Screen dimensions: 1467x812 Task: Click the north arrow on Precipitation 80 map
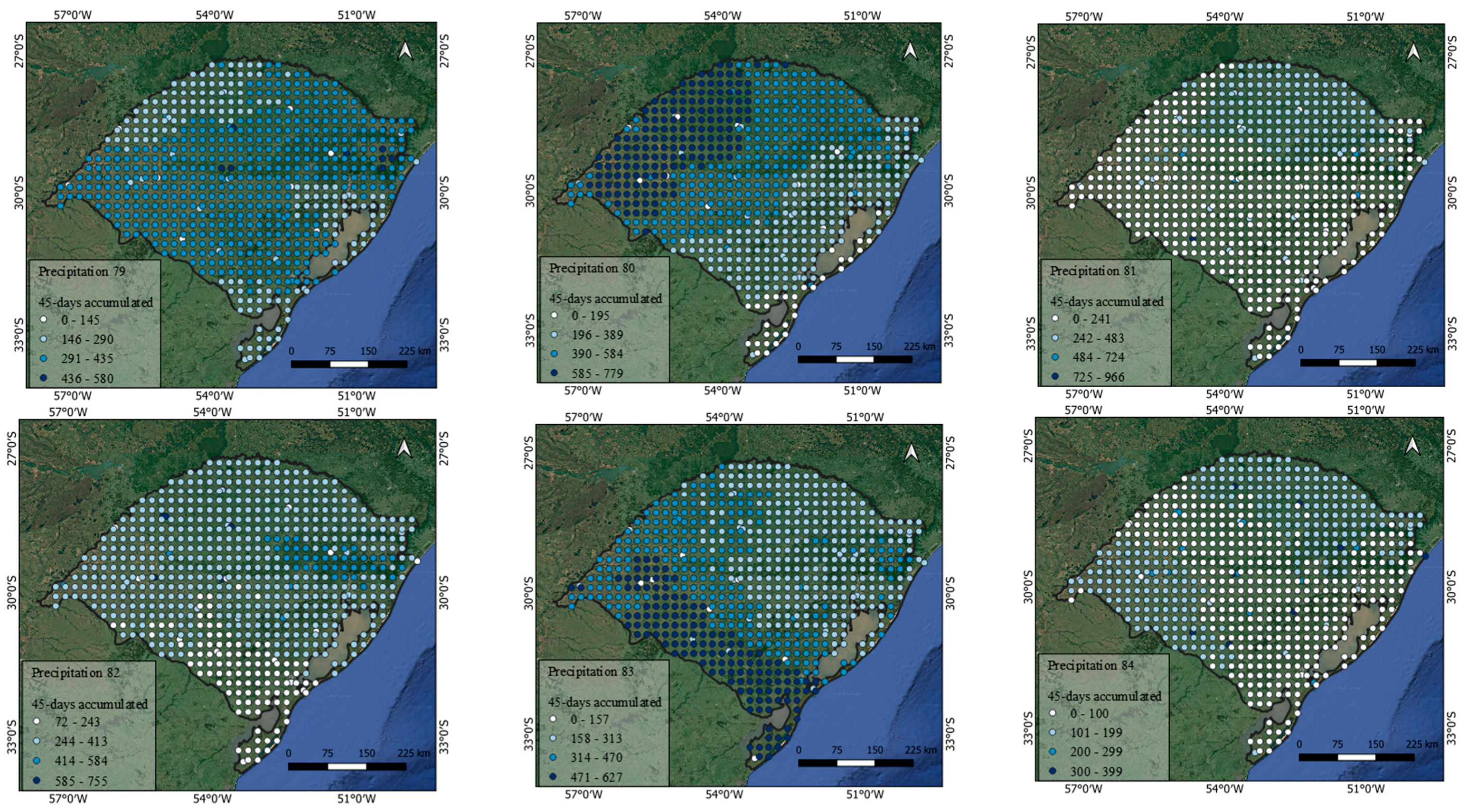point(910,51)
